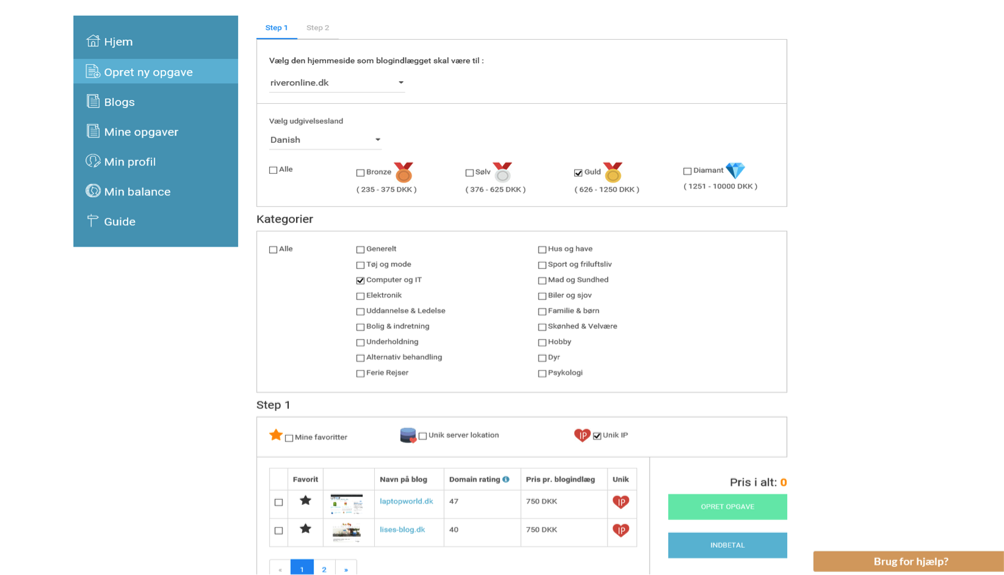Click the Guld gold medal icon

pos(612,173)
